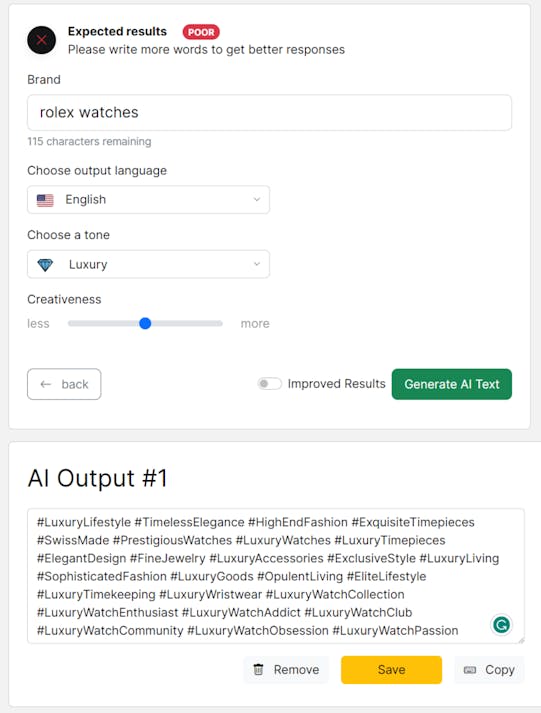The width and height of the screenshot is (541, 713).
Task: Click inside the hashtags output text area
Action: 276,576
